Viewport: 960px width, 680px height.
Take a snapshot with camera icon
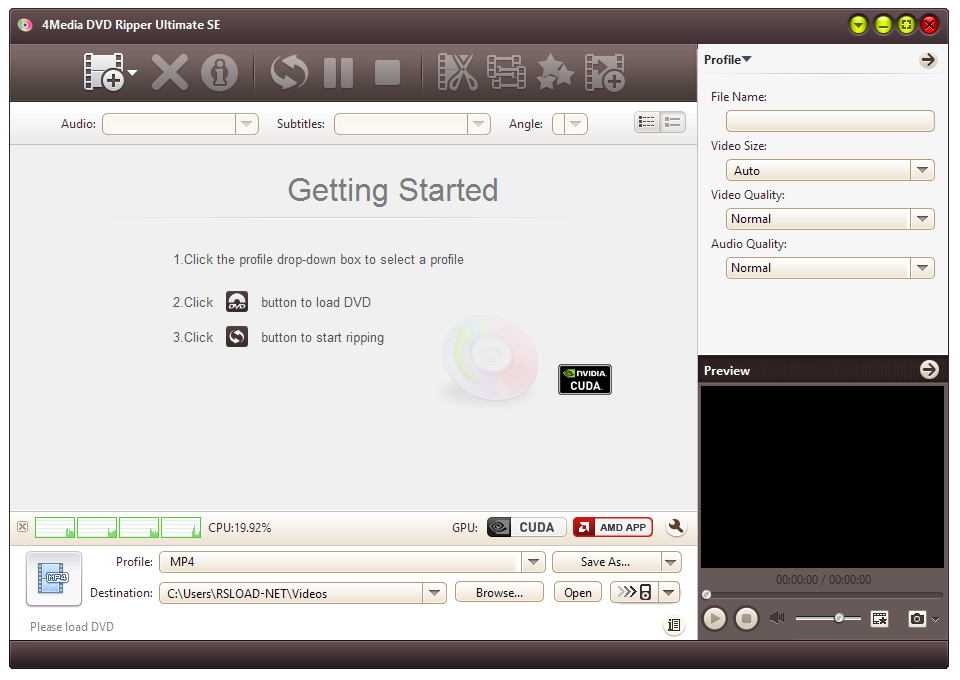917,619
